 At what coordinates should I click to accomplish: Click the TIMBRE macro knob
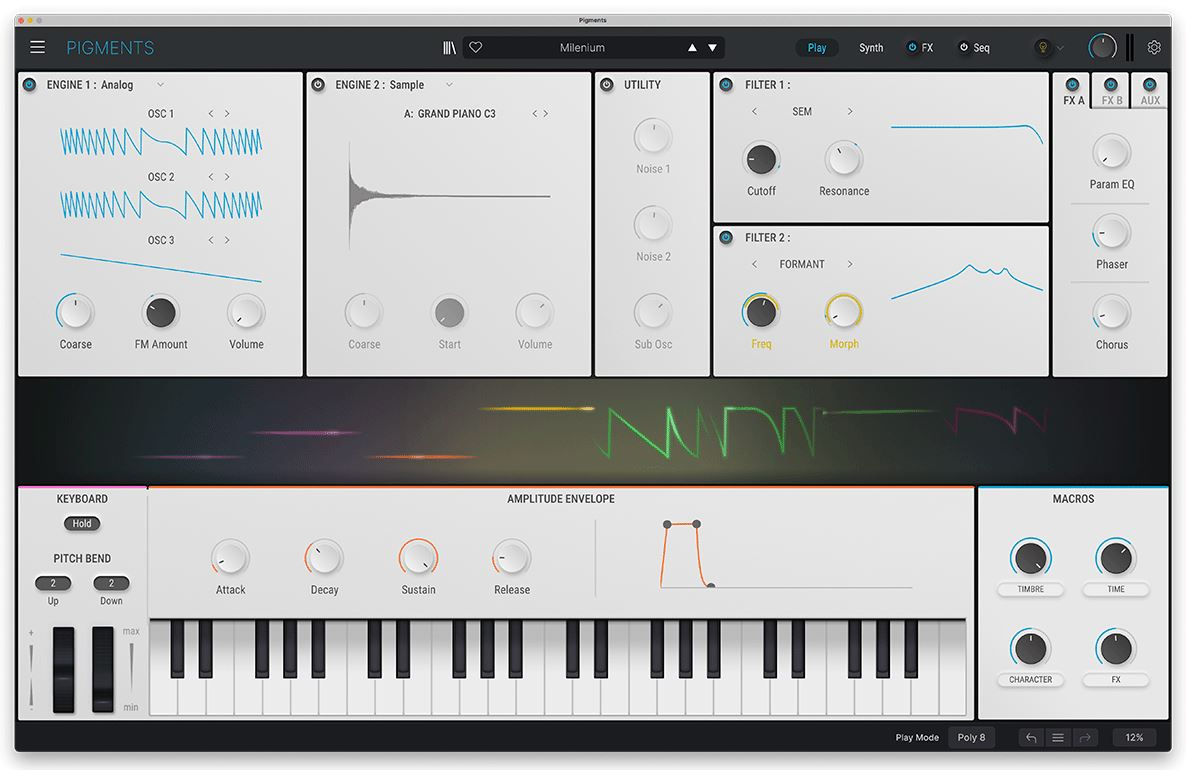1030,558
